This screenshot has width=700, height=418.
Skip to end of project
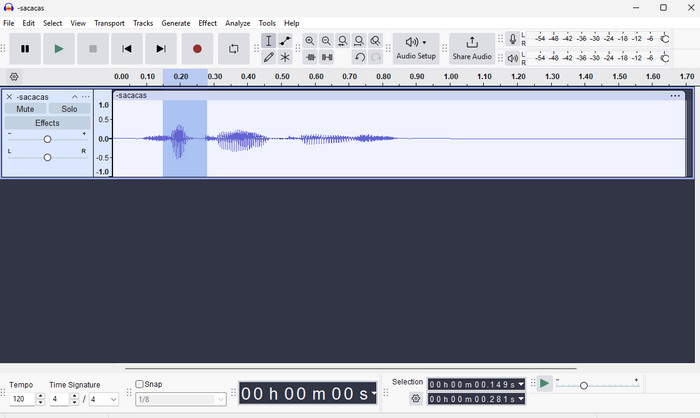161,49
